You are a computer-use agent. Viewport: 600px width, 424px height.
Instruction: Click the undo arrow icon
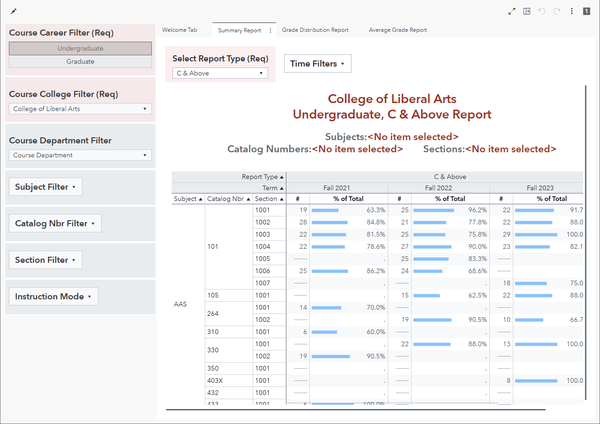[541, 11]
